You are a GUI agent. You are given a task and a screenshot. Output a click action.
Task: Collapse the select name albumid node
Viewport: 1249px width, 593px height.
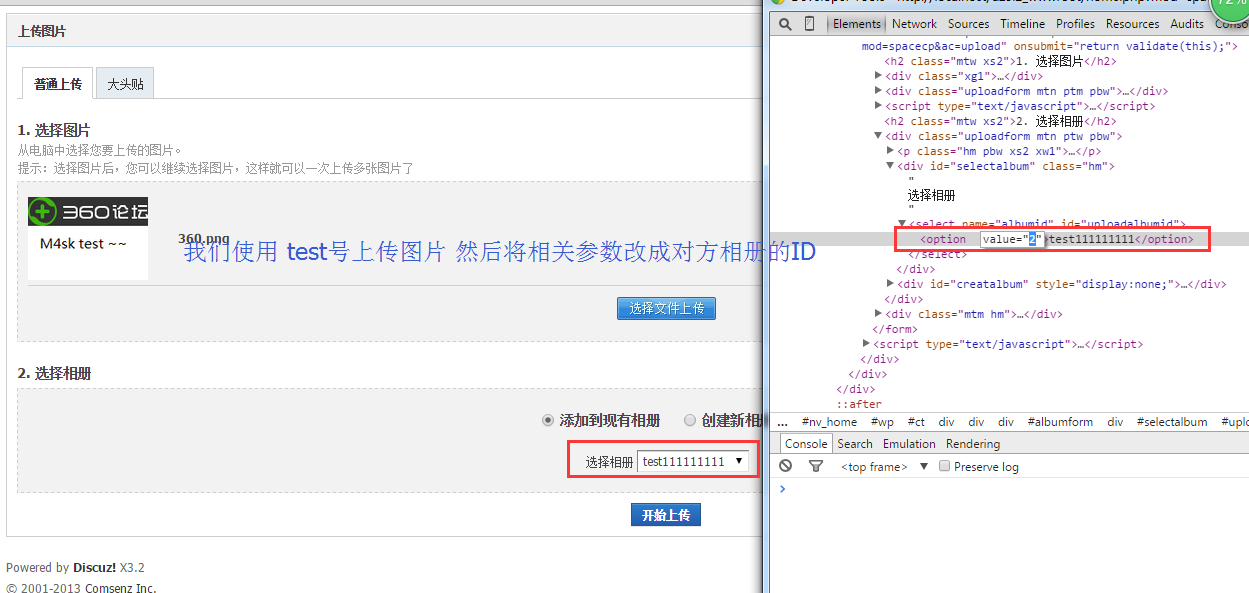902,224
